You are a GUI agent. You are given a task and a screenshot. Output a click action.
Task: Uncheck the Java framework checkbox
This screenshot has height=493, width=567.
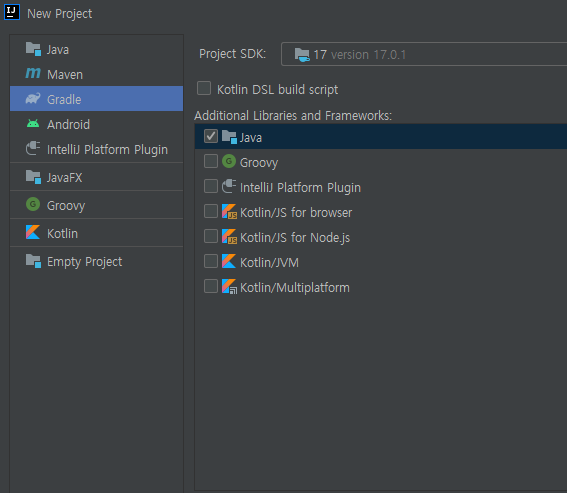[211, 136]
